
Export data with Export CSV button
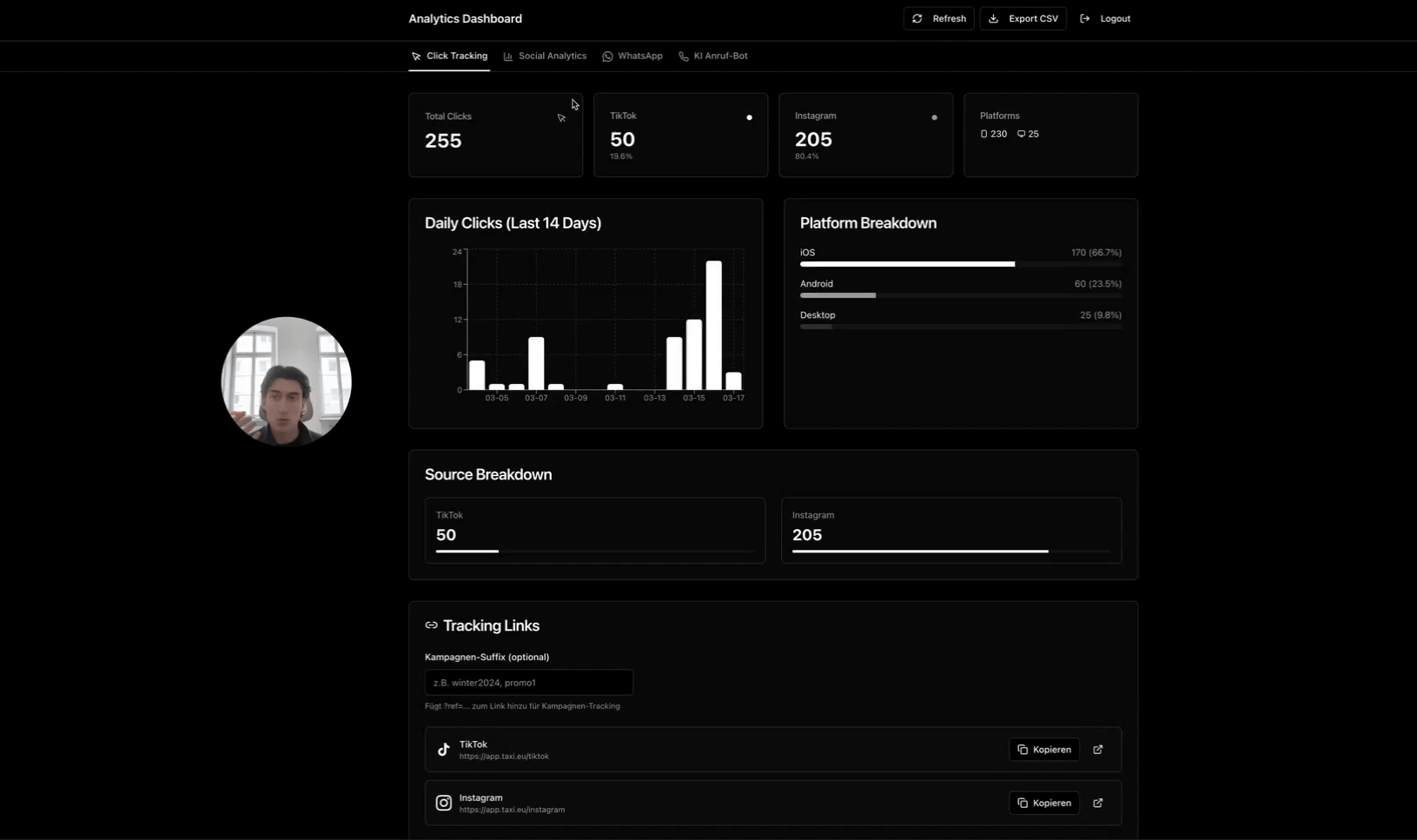(x=1023, y=19)
